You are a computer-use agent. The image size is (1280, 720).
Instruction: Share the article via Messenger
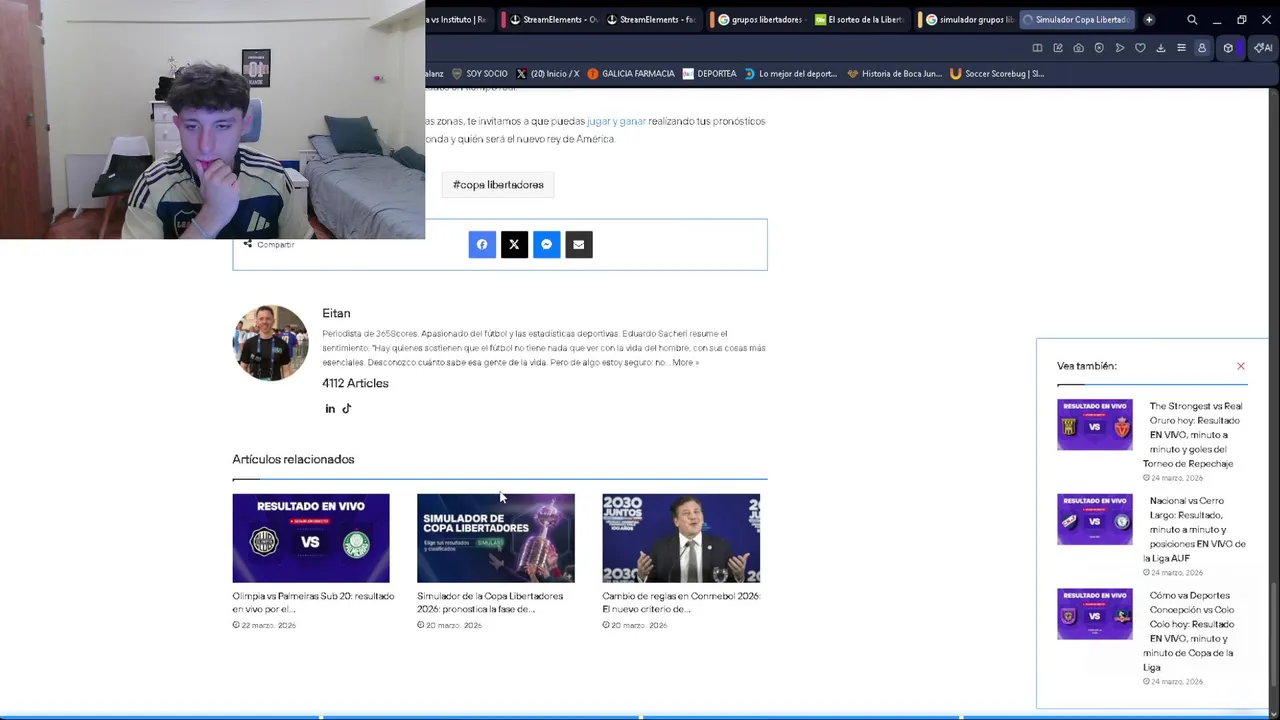(546, 245)
